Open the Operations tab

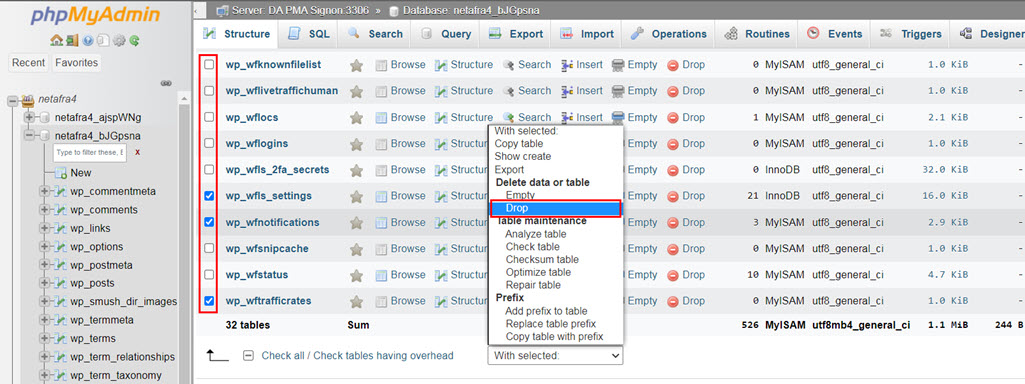point(668,34)
